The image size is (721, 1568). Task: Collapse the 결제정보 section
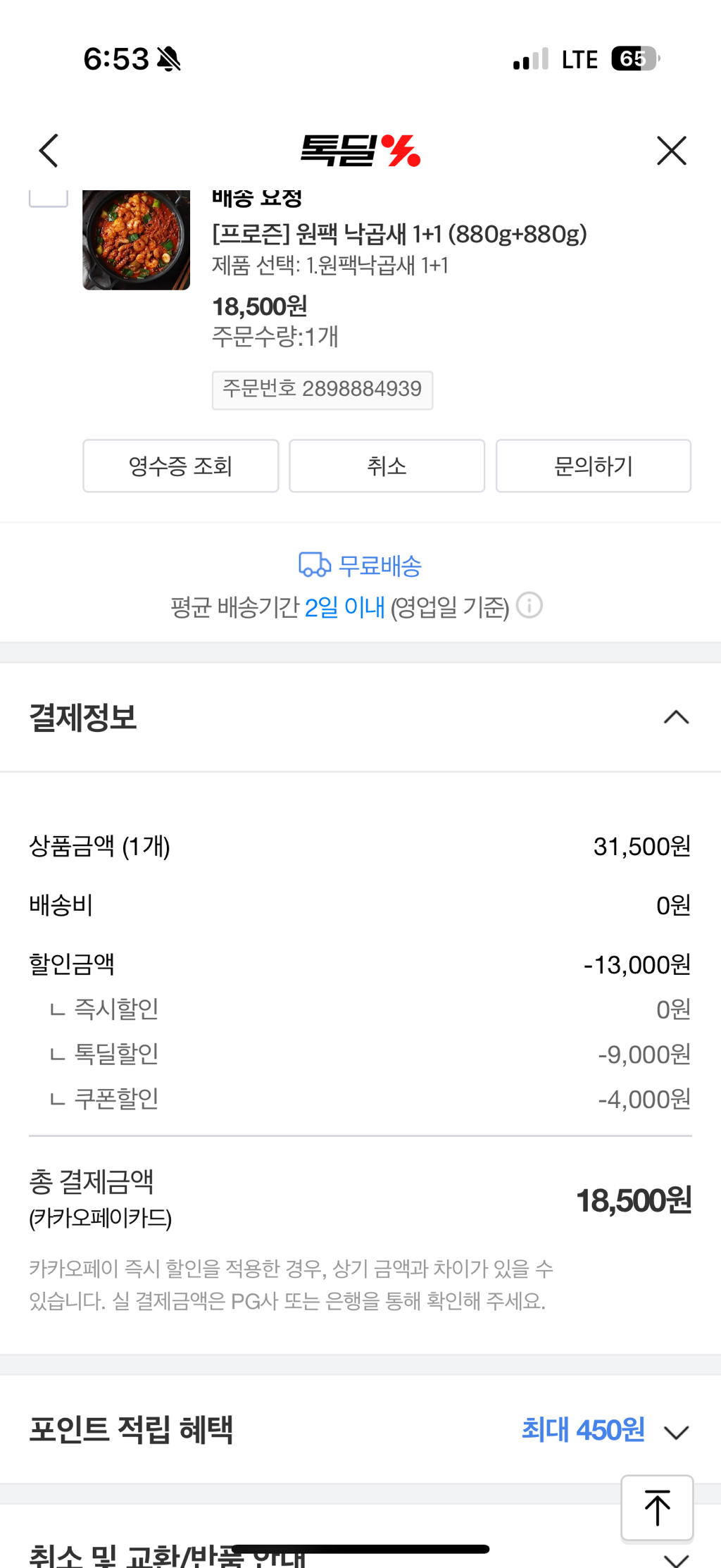[x=676, y=718]
